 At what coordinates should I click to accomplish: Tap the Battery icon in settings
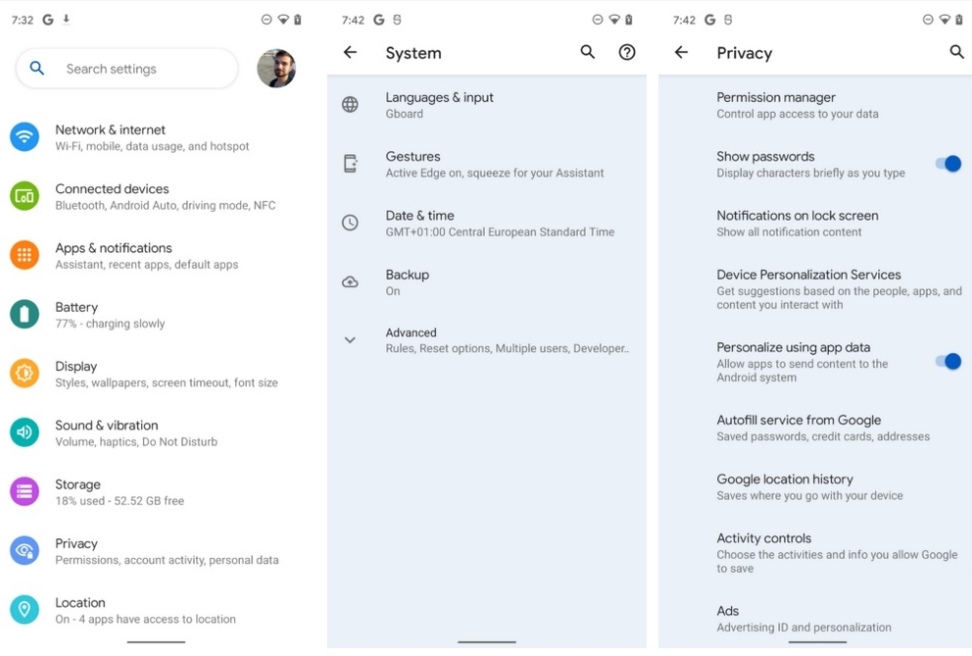[x=24, y=314]
